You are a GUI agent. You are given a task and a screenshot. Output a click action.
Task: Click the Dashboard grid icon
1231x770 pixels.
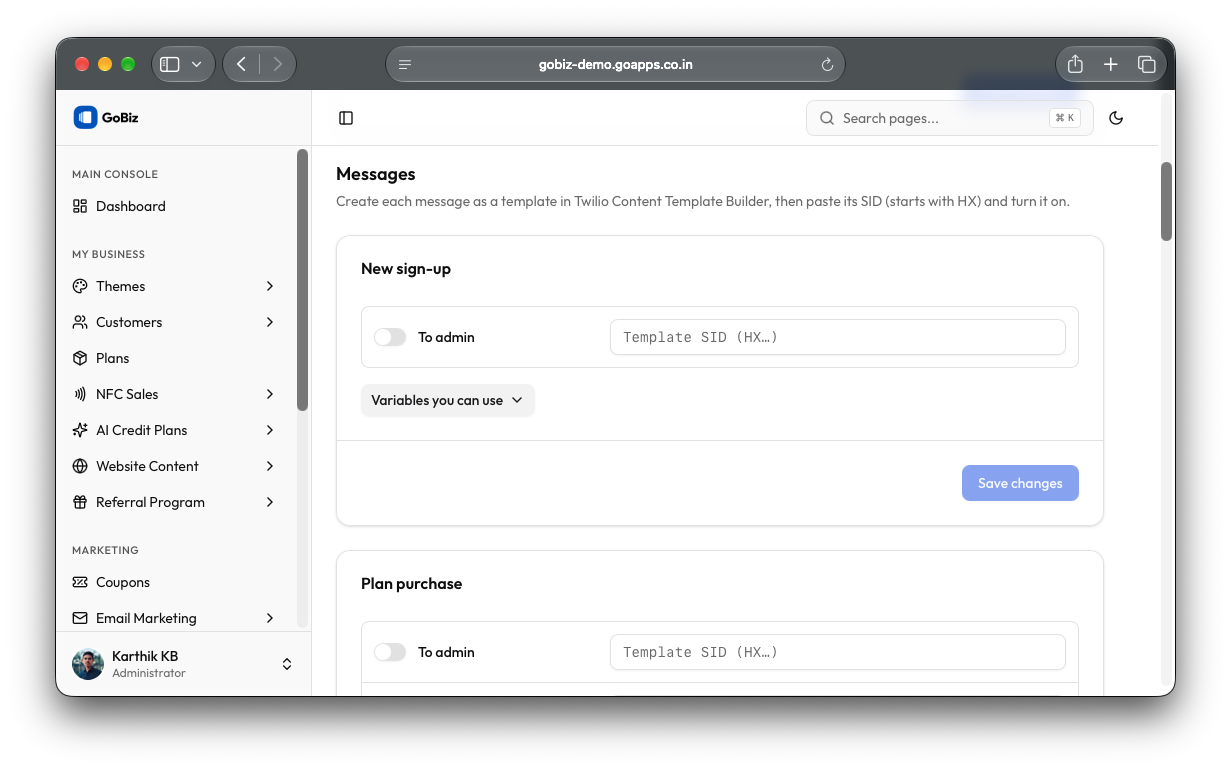click(x=80, y=206)
